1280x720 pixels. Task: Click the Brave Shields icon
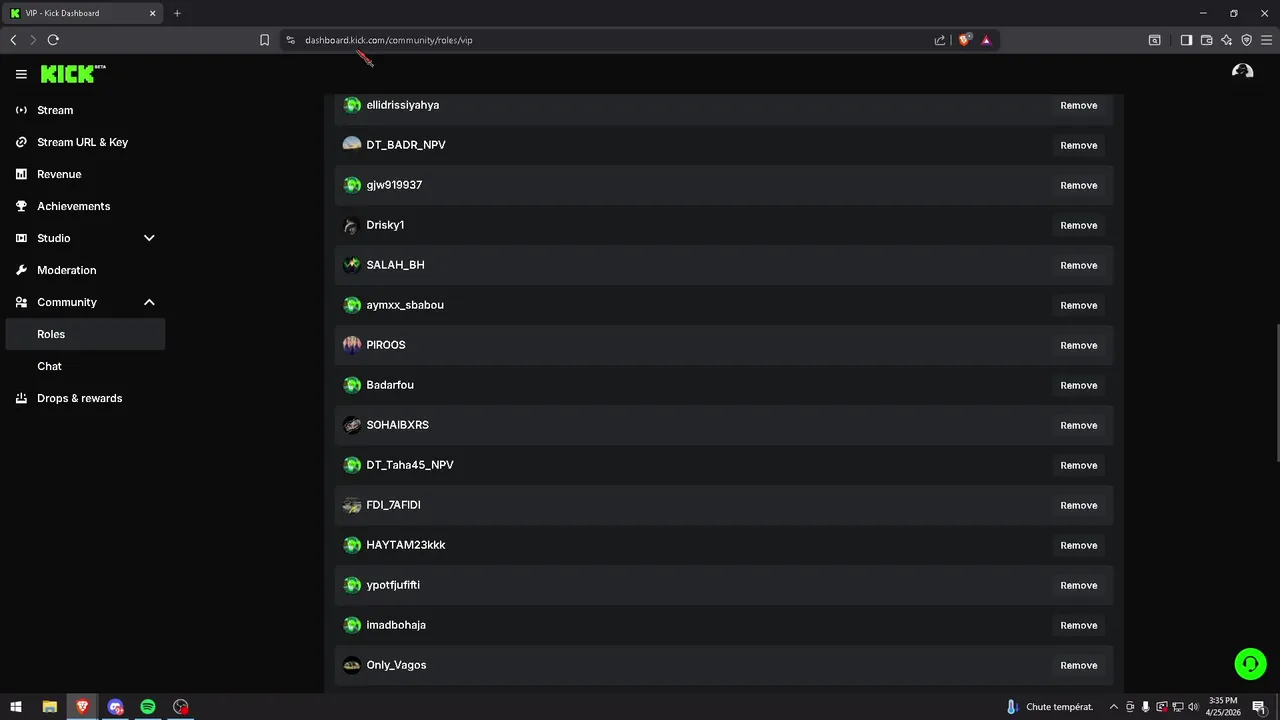964,40
